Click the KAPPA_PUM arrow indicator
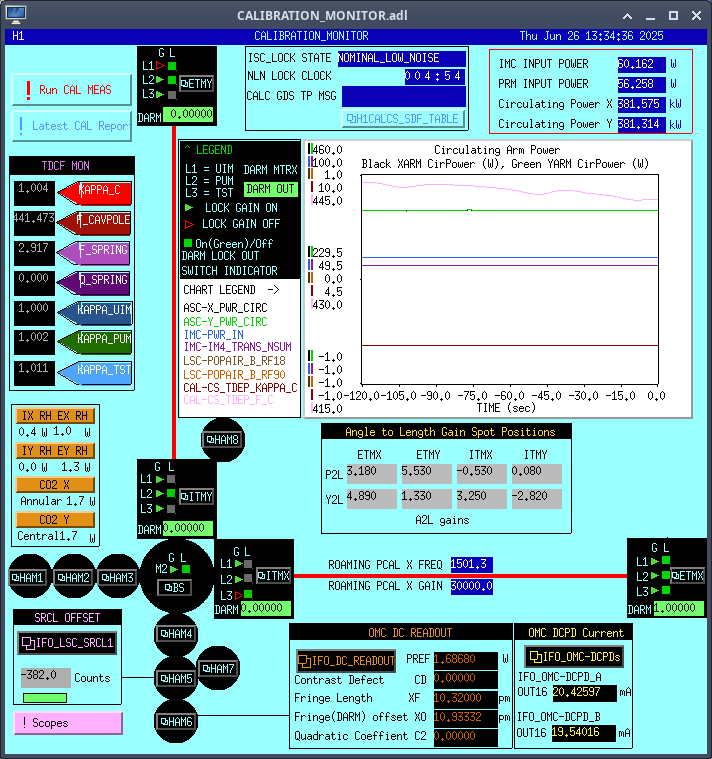The width and height of the screenshot is (712, 759). (x=95, y=342)
